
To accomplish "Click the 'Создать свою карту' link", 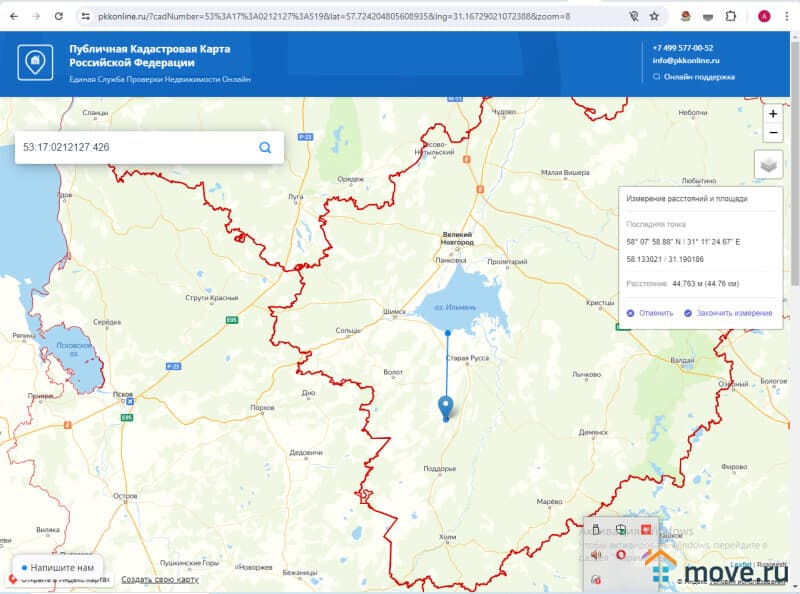I will pyautogui.click(x=160, y=579).
